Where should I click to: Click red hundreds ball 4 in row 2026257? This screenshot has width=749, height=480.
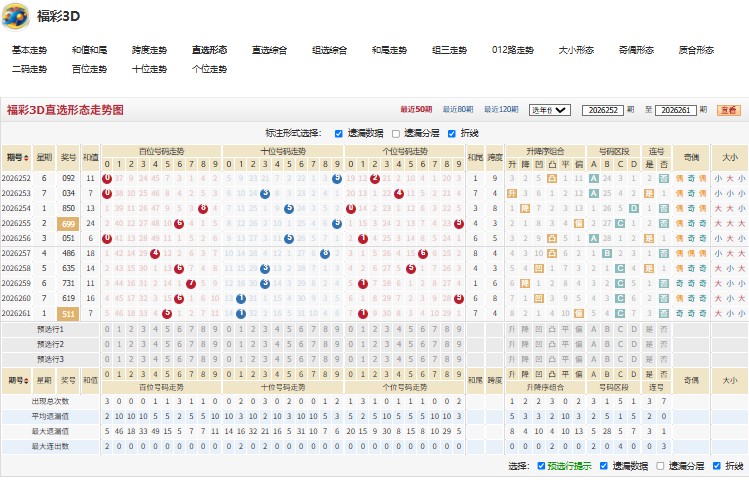pos(155,254)
